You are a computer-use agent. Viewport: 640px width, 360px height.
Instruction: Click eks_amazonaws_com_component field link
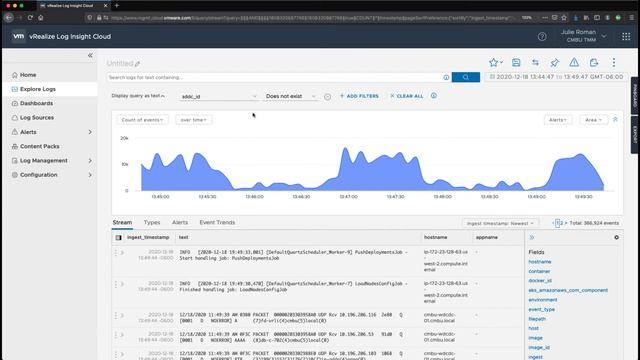coord(568,290)
